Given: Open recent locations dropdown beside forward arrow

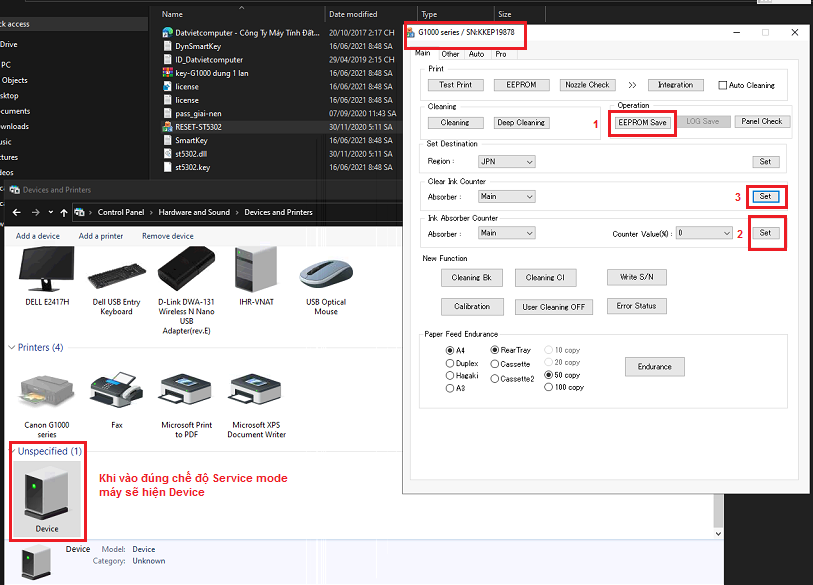Looking at the screenshot, I should coord(50,212).
